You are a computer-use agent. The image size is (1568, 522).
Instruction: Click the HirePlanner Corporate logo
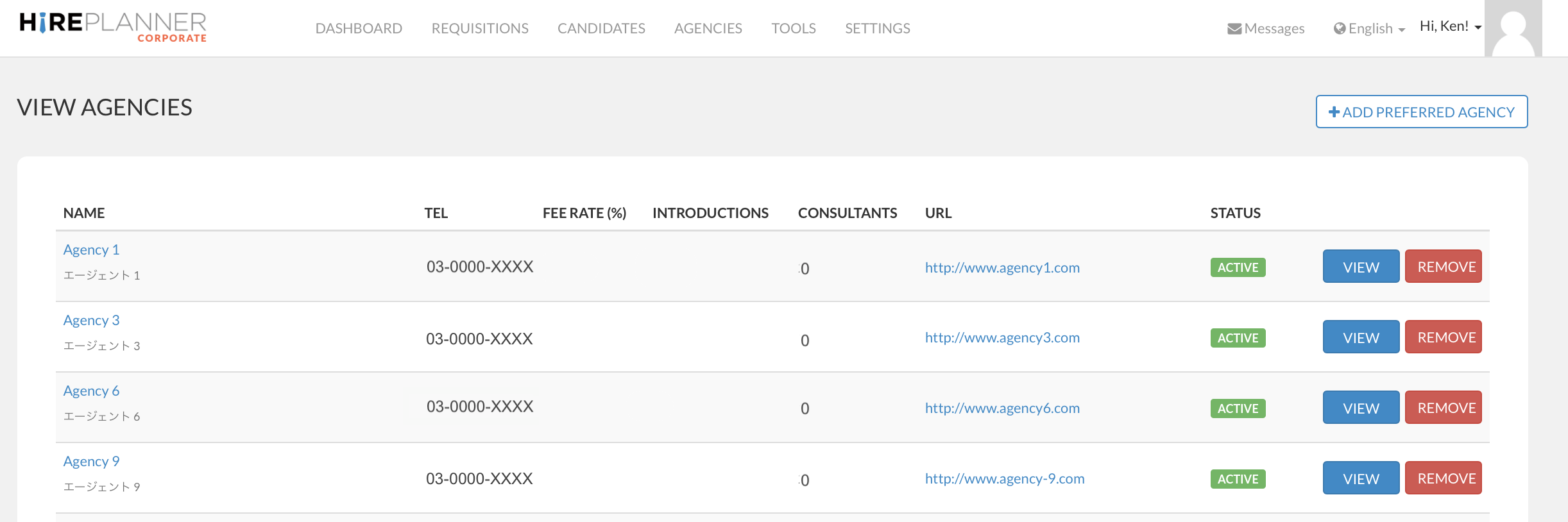pyautogui.click(x=113, y=27)
